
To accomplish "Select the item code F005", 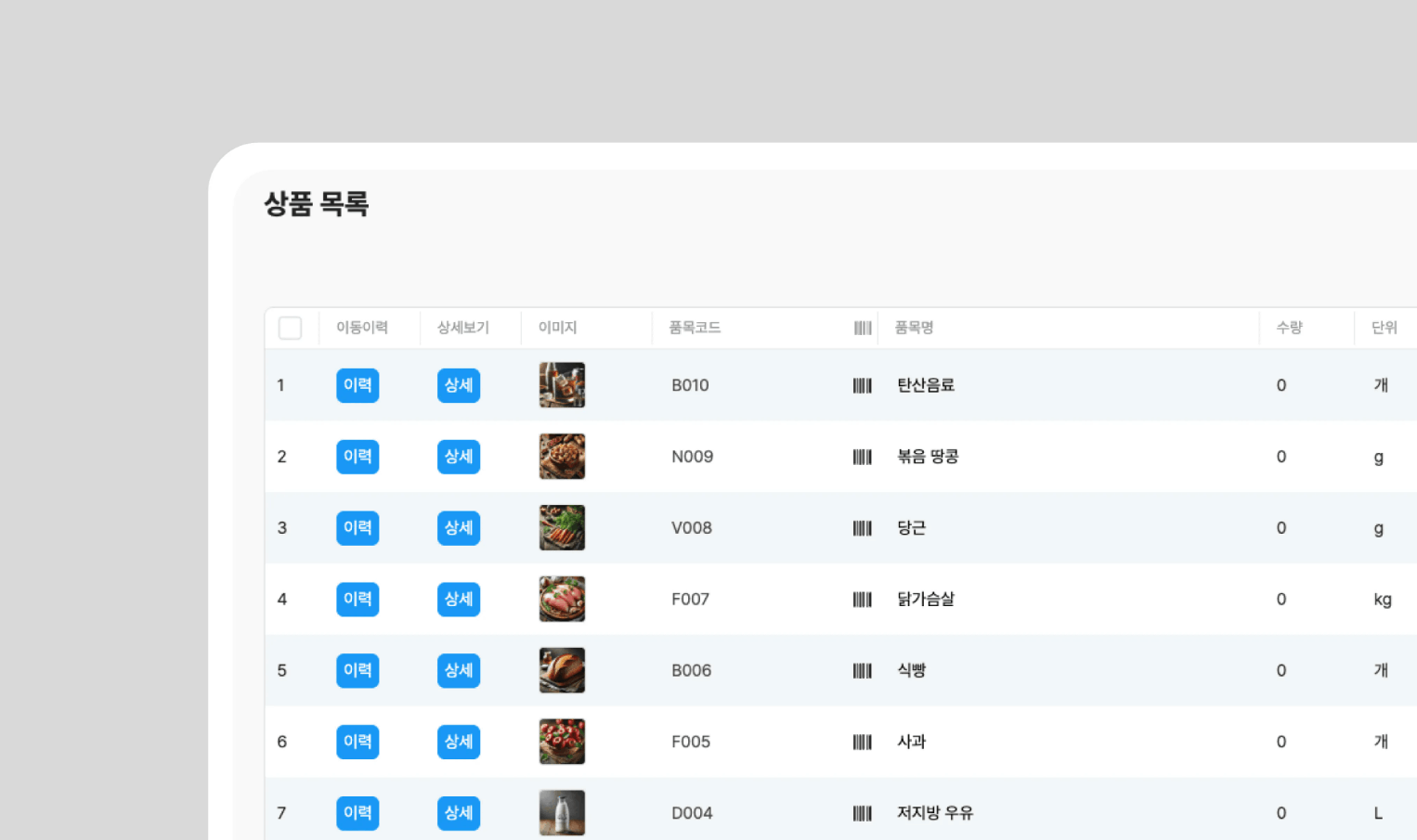I will tap(691, 742).
